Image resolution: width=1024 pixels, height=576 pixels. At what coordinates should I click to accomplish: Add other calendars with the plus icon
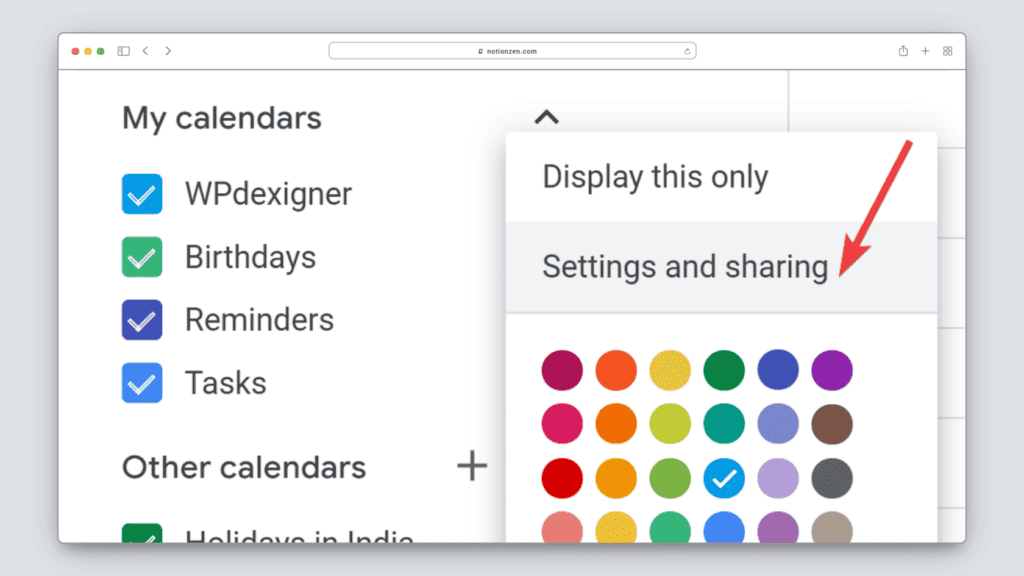(x=472, y=465)
